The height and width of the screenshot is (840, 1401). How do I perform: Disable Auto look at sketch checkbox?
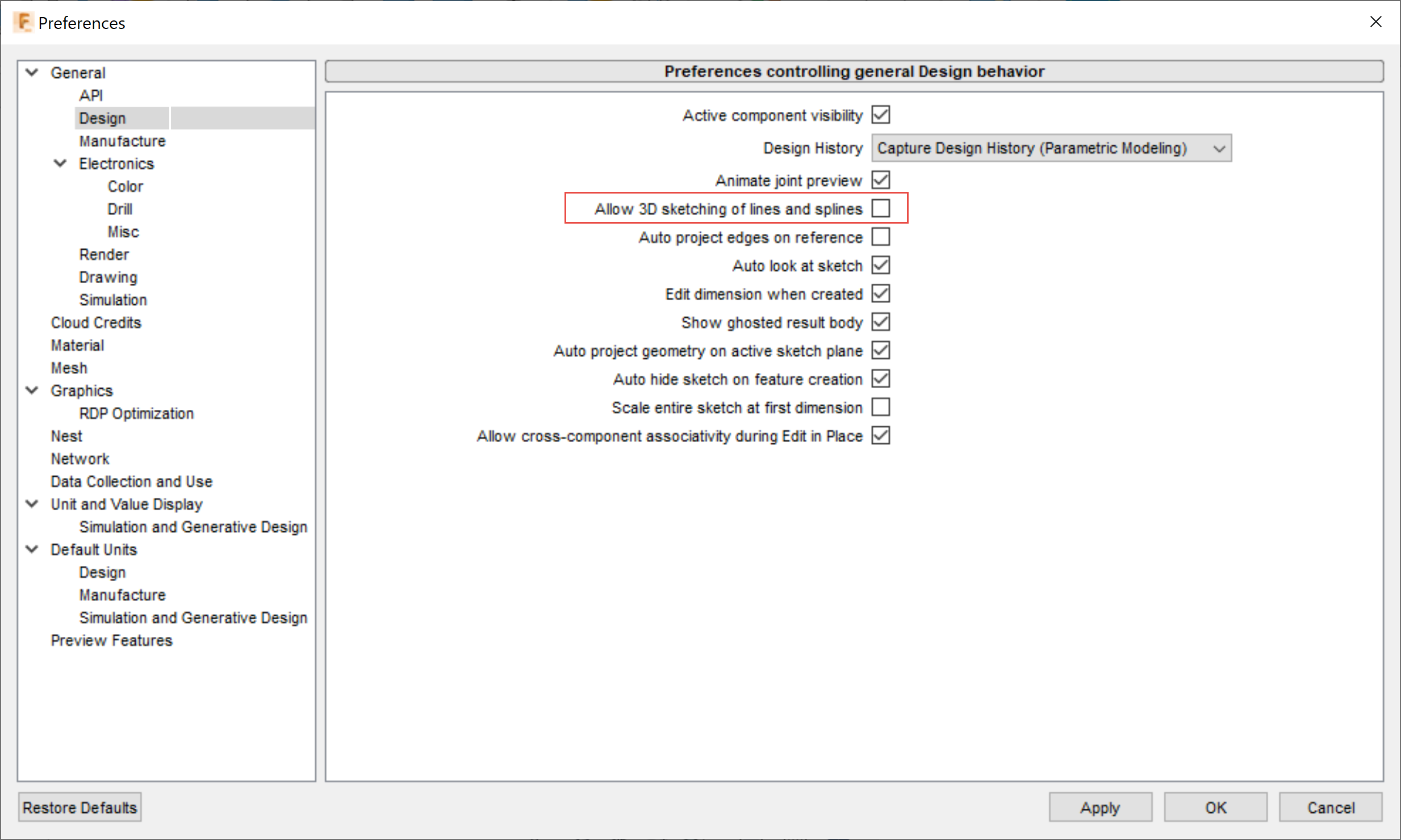point(880,265)
